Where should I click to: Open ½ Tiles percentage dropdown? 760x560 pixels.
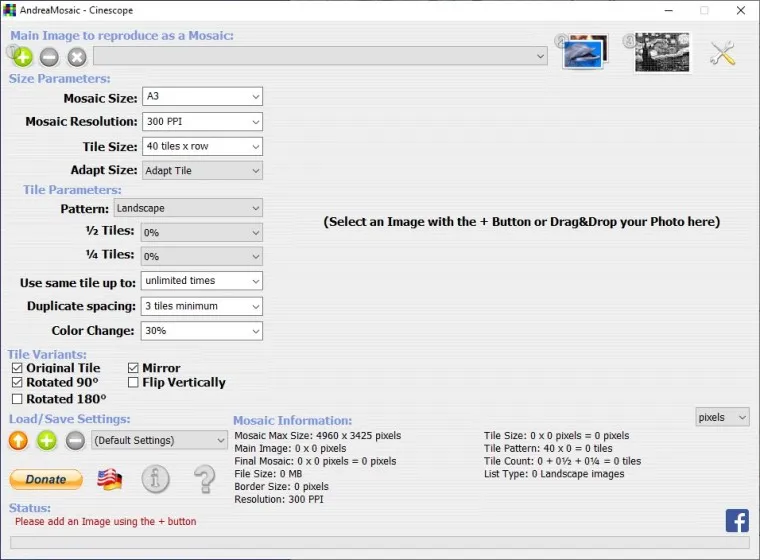coord(202,233)
